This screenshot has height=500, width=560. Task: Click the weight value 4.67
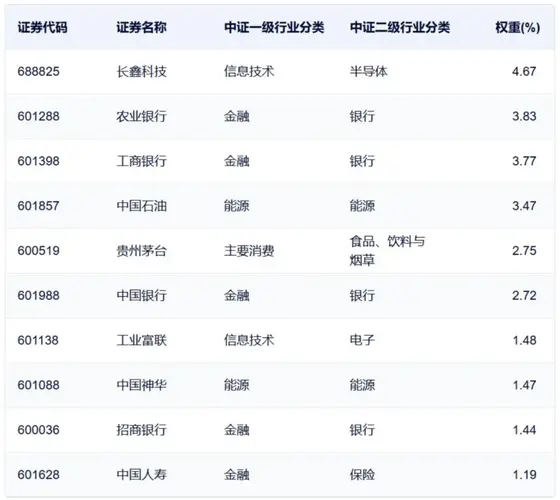click(x=524, y=71)
